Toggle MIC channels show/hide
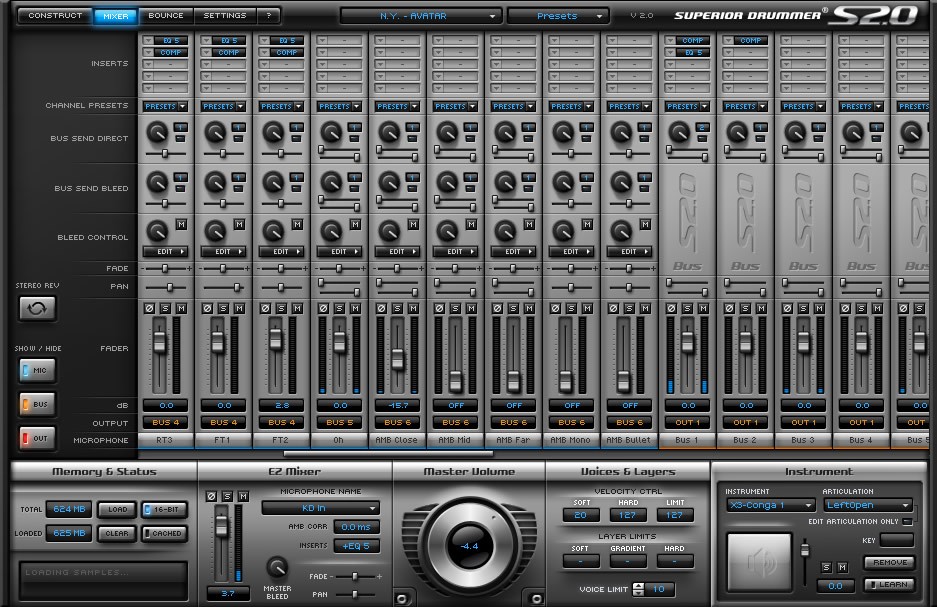This screenshot has width=937, height=607. pyautogui.click(x=37, y=370)
